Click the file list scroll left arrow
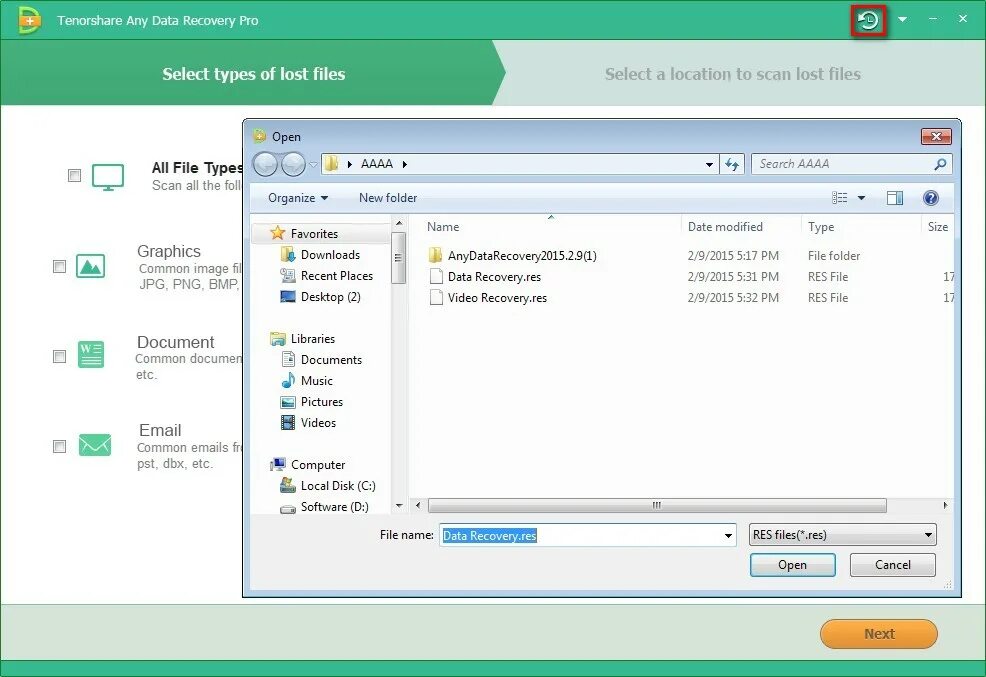Screen dimensions: 986x677 click(x=418, y=505)
